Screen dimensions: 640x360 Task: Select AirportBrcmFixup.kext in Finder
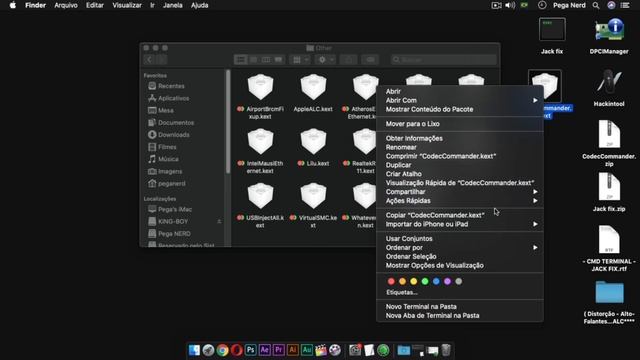260,87
